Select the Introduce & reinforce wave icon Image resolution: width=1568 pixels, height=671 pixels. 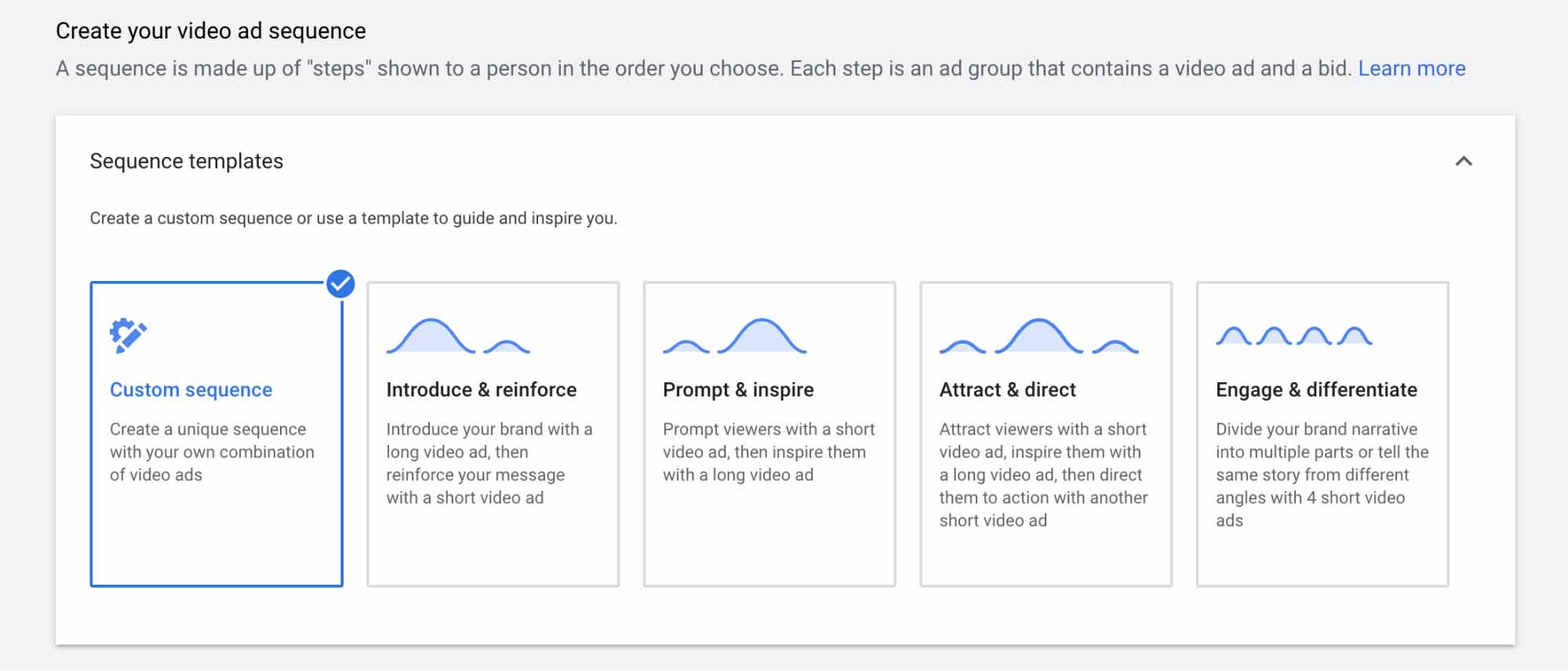[x=458, y=336]
